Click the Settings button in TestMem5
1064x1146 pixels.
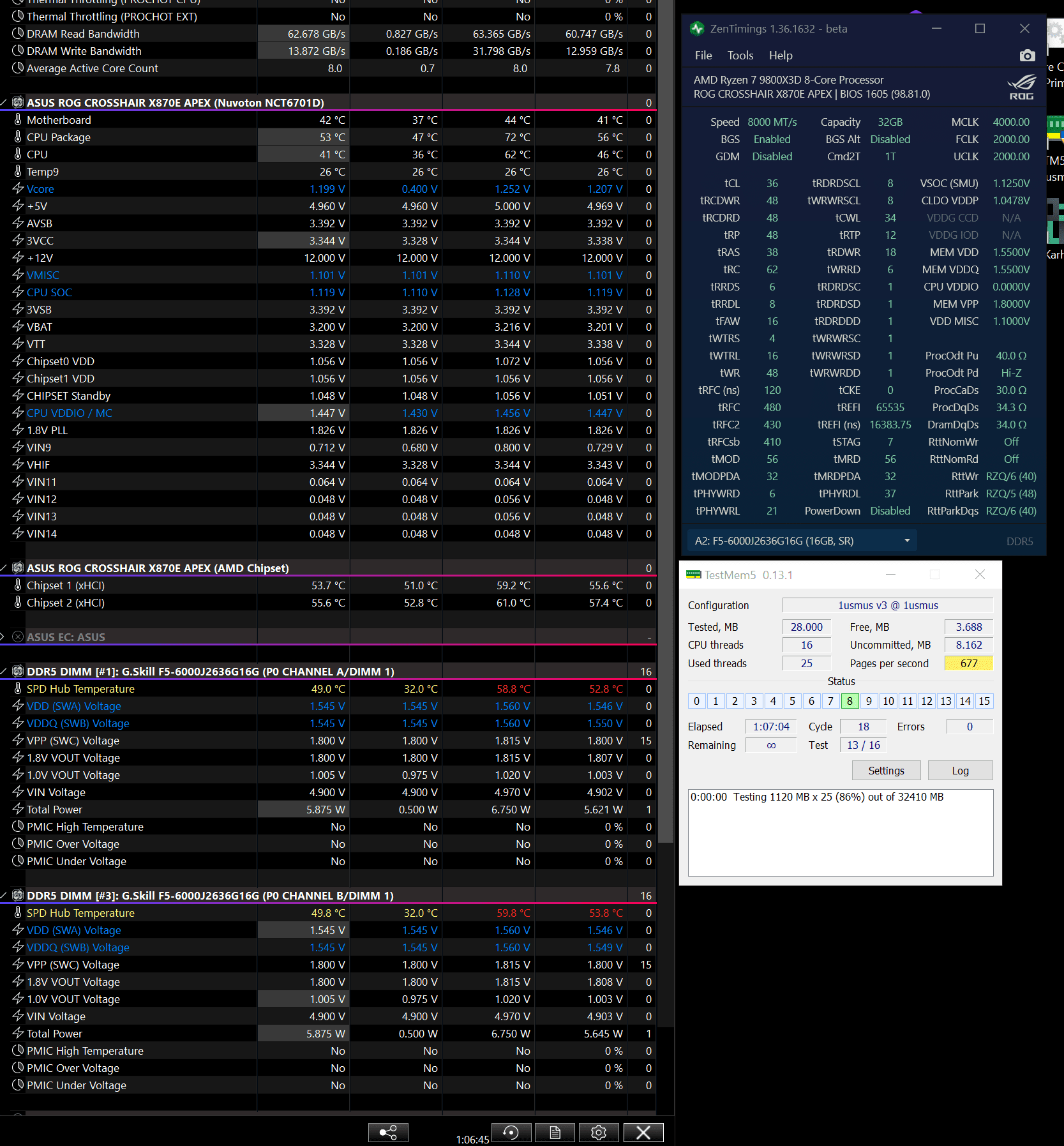pyautogui.click(x=887, y=771)
